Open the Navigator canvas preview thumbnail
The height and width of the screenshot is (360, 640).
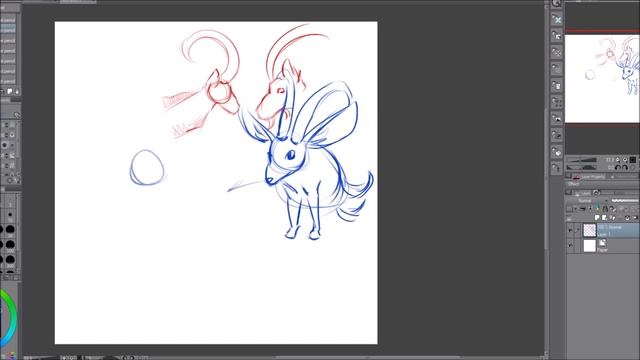(602, 78)
